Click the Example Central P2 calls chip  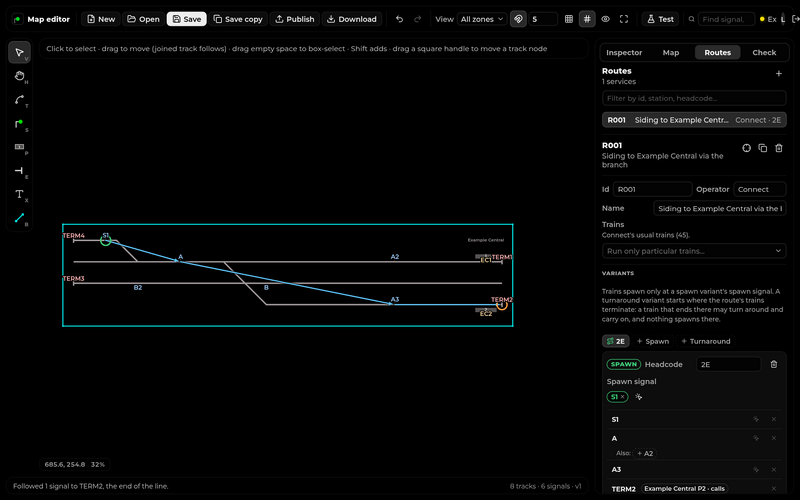tap(684, 489)
